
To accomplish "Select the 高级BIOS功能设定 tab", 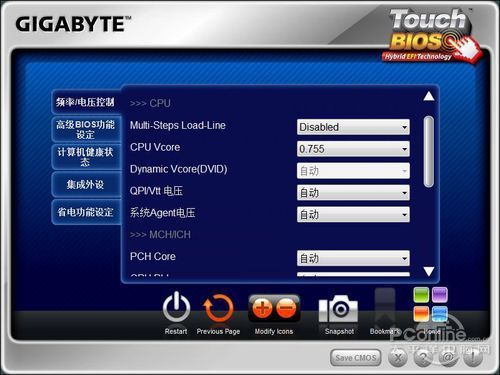I will click(x=86, y=129).
